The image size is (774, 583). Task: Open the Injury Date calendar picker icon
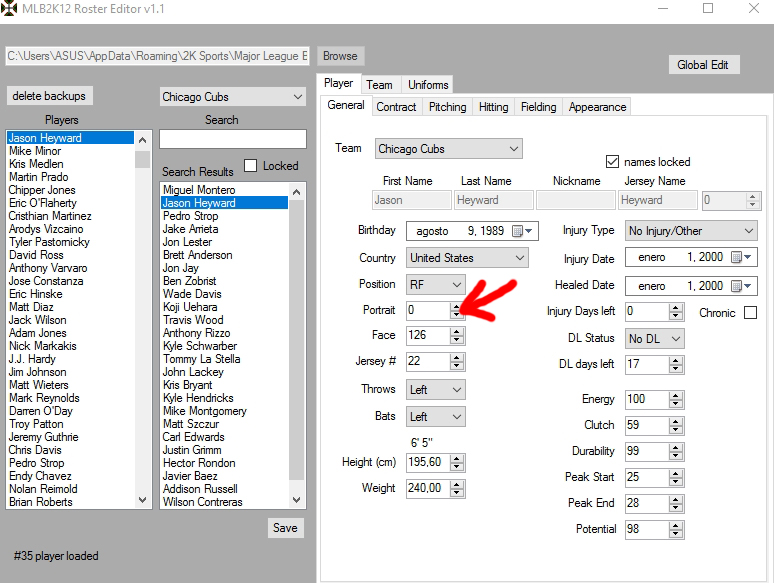[740, 257]
